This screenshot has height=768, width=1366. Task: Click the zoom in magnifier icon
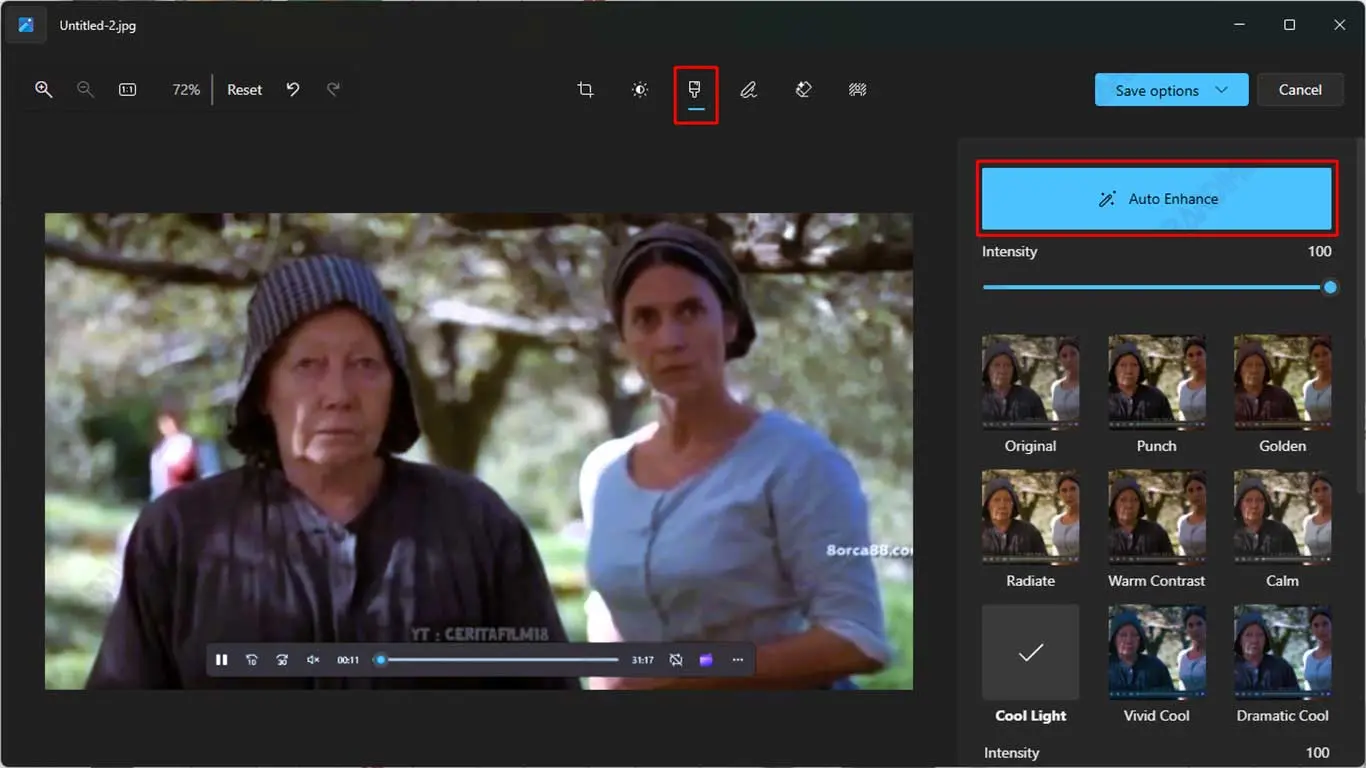pyautogui.click(x=44, y=90)
